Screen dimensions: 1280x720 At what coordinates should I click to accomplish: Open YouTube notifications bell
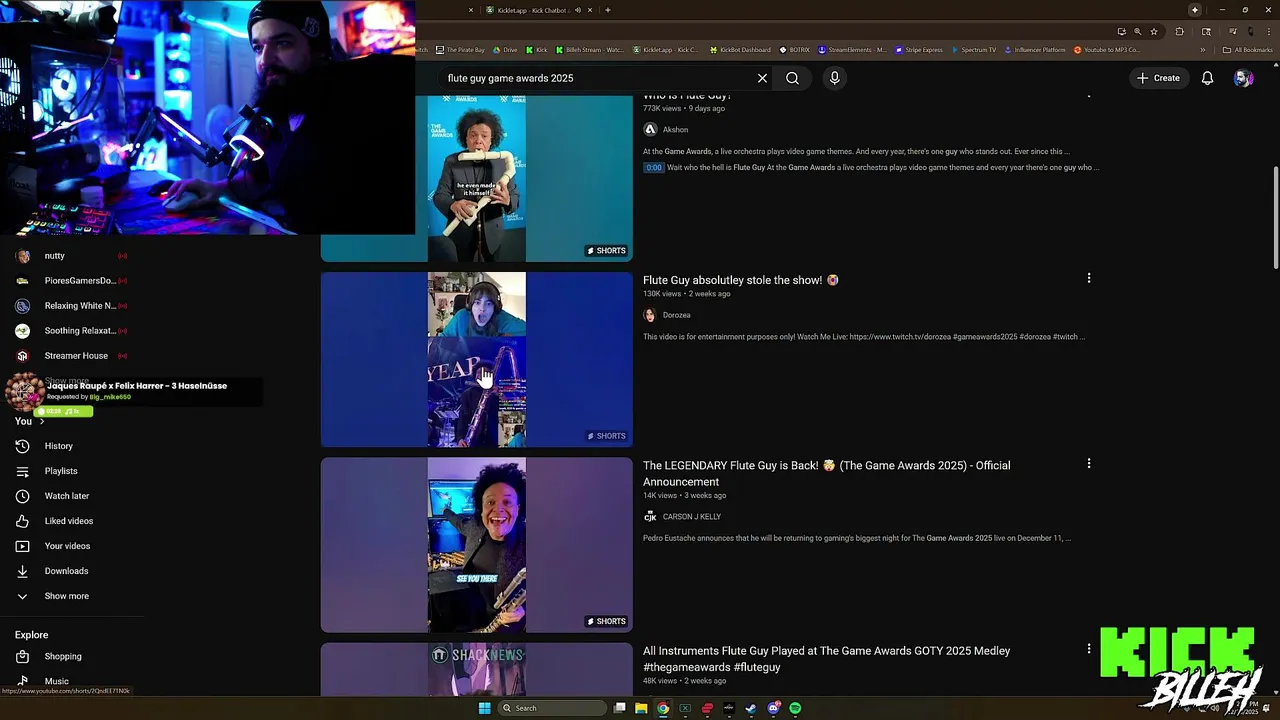tap(1207, 78)
